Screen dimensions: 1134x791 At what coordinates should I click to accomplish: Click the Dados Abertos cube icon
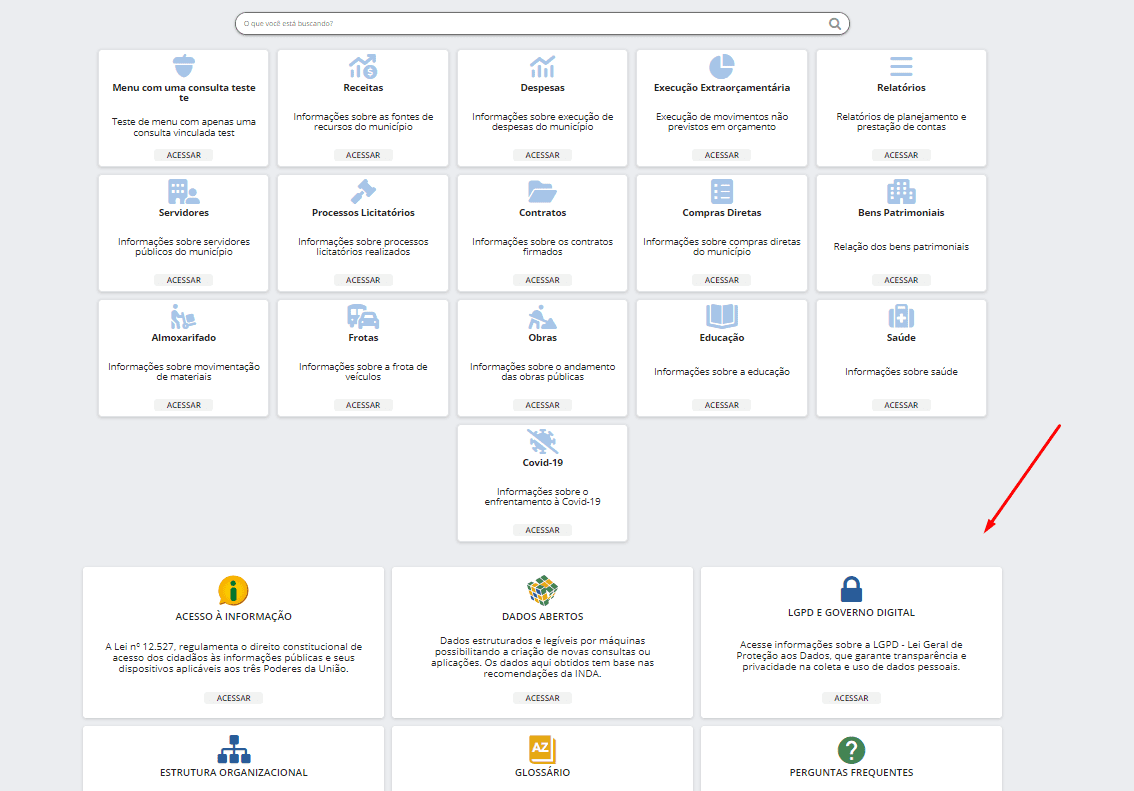pos(542,590)
